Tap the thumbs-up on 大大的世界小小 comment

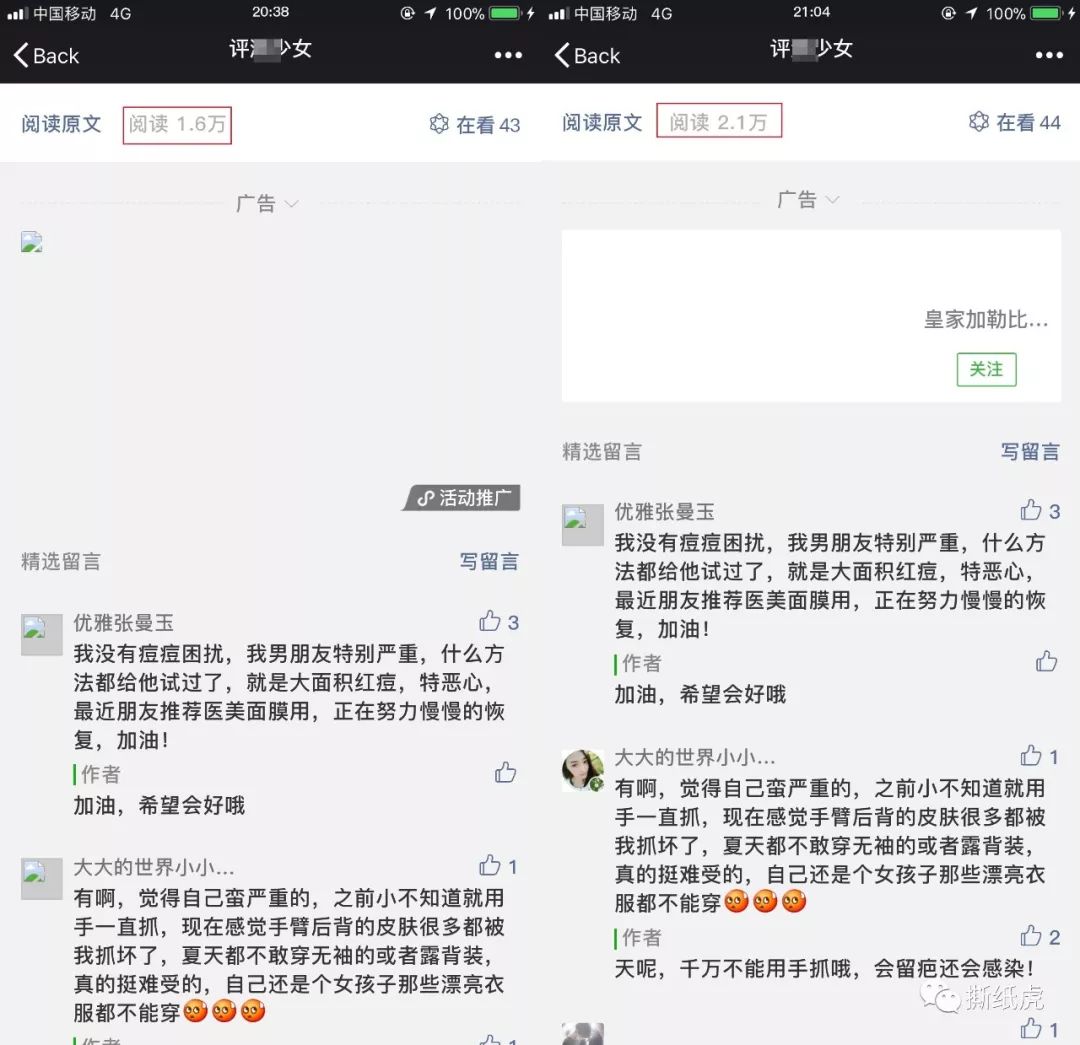pyautogui.click(x=1032, y=756)
